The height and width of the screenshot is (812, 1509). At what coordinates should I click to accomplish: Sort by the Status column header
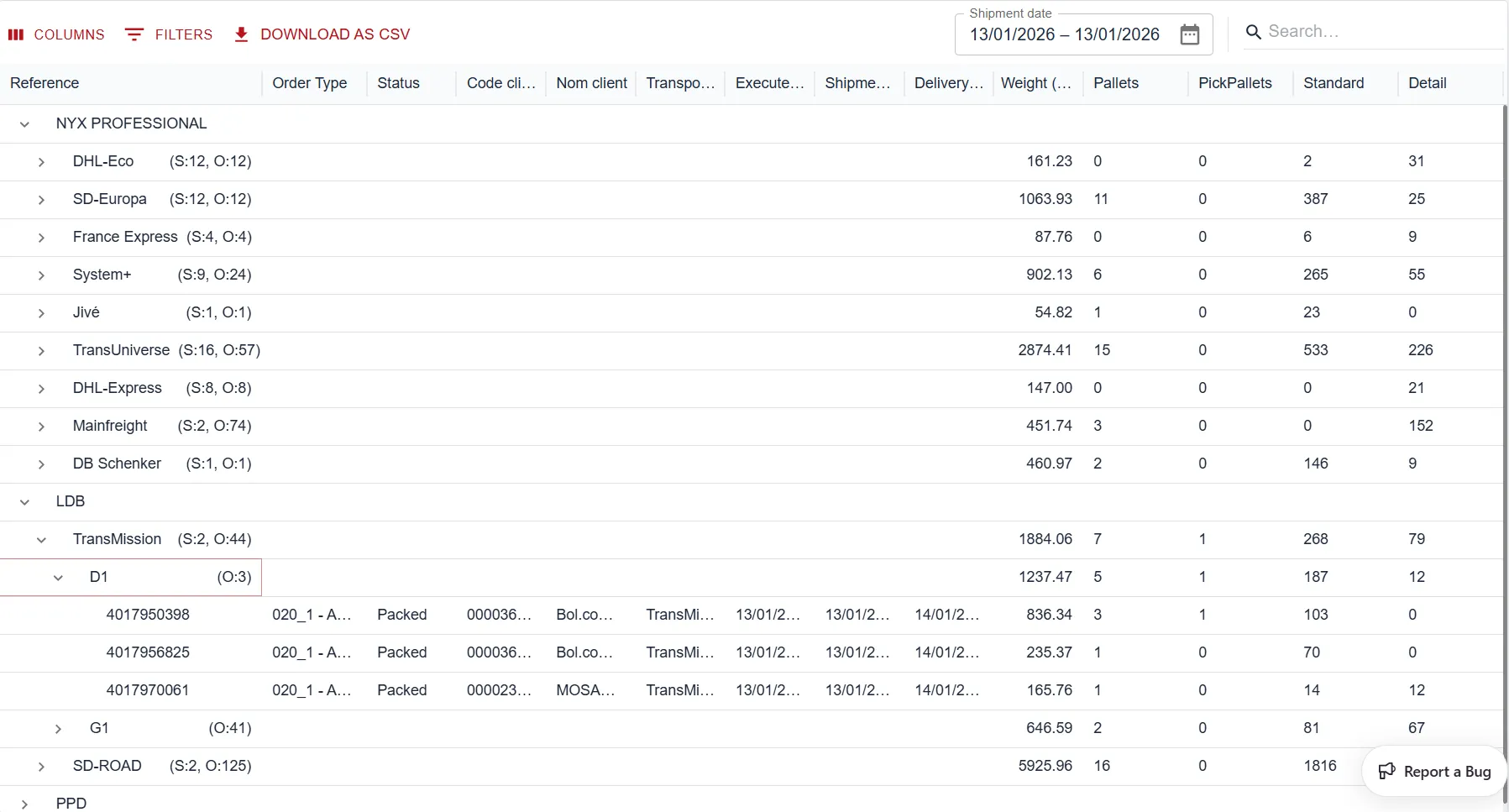(398, 83)
